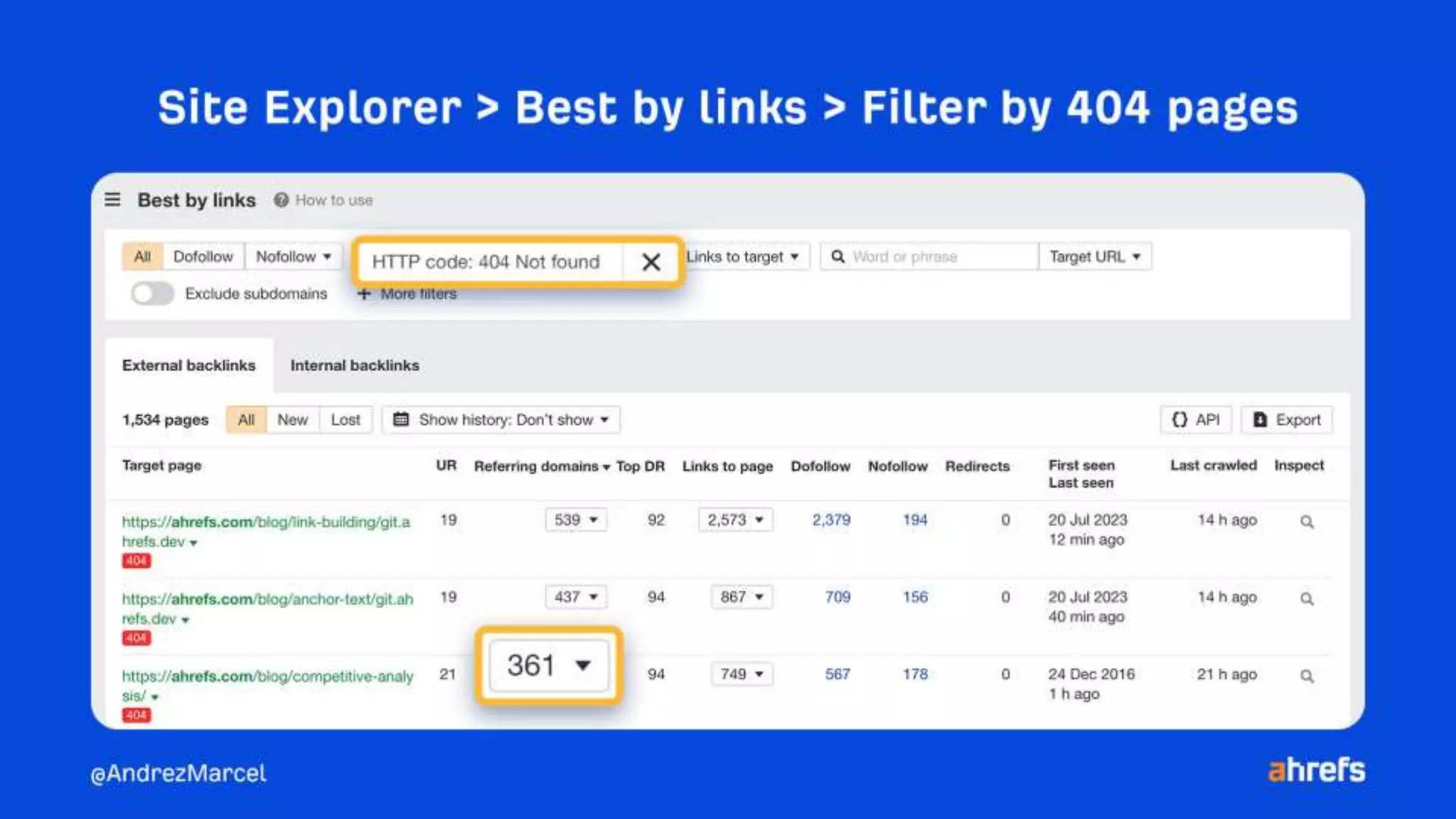Click the Export button
This screenshot has width=1456, height=819.
click(1287, 419)
